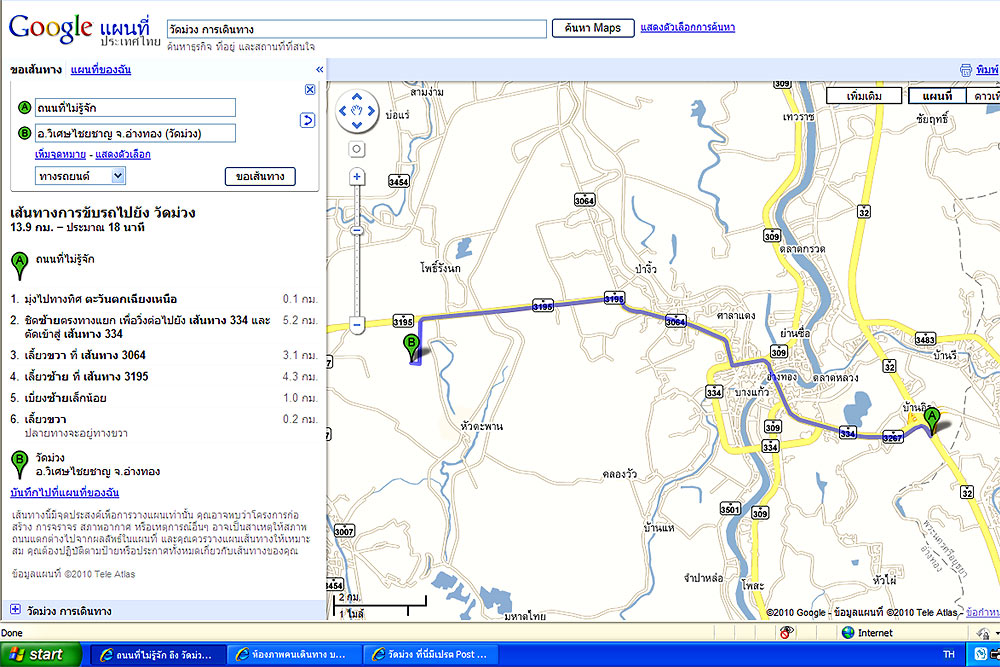Select step 5 เบี่ยงซ้ายเล็กน้อย
The height and width of the screenshot is (667, 1000).
pos(164,398)
